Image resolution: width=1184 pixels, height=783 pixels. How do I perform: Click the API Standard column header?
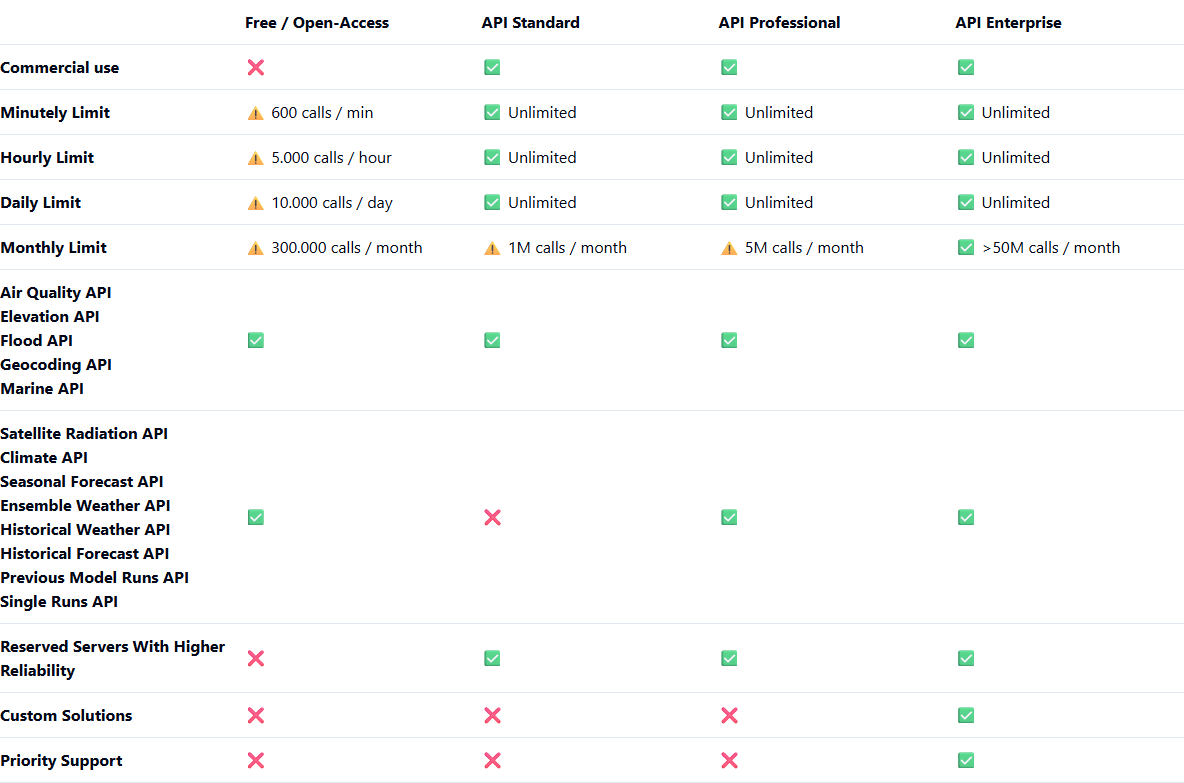click(x=531, y=23)
